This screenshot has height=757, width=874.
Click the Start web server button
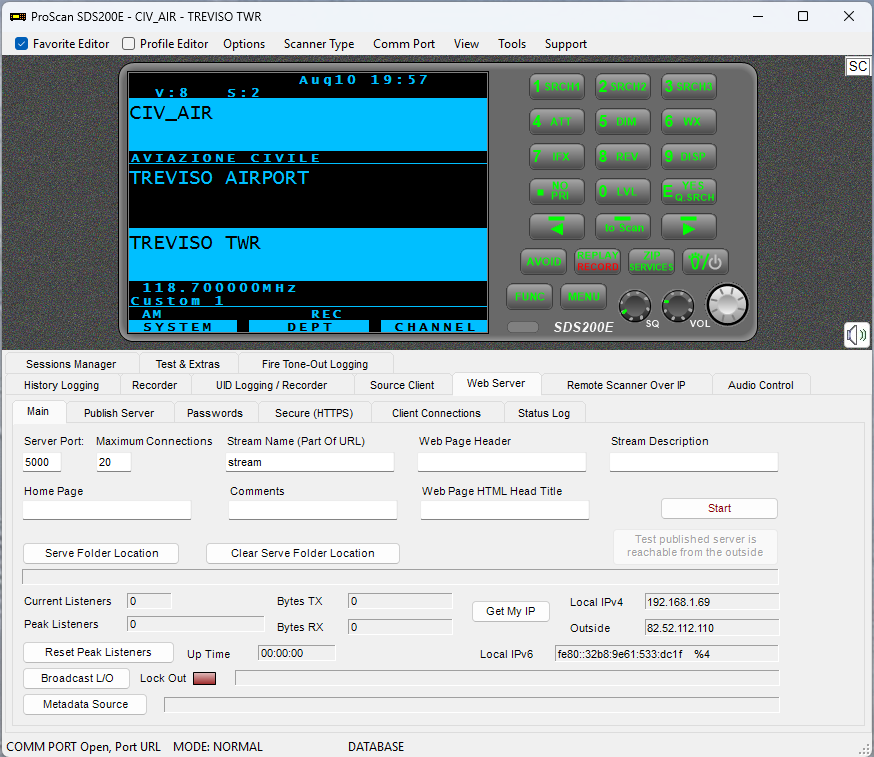click(719, 508)
